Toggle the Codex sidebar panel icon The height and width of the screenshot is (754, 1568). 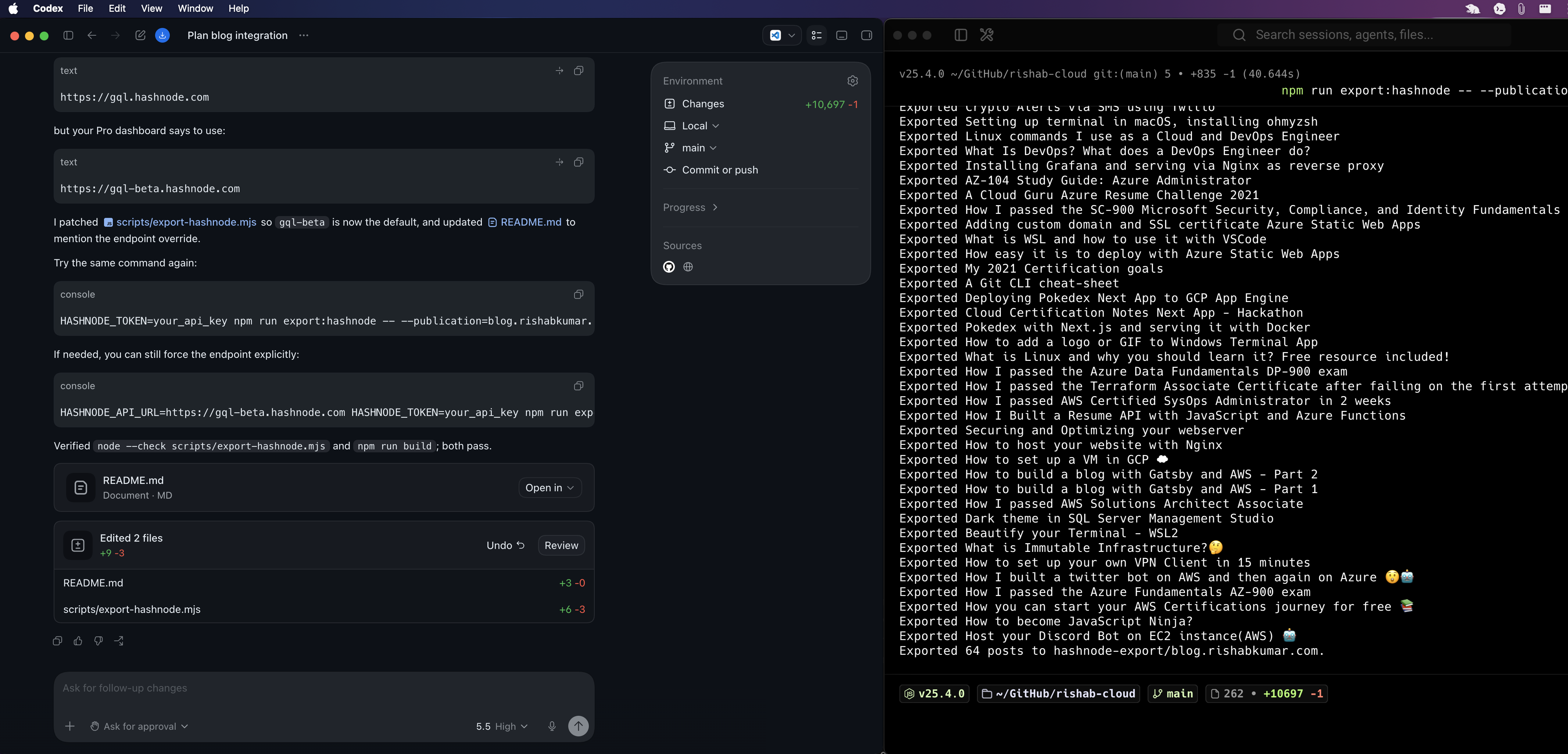click(68, 35)
